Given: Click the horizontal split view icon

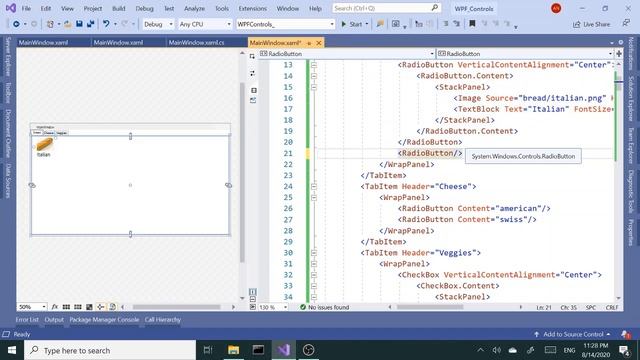Looking at the screenshot, I should tap(253, 299).
